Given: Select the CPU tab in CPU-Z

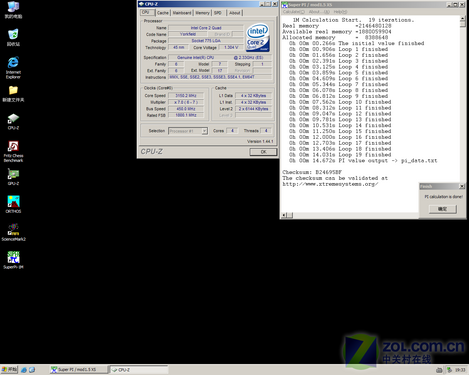Looking at the screenshot, I should point(147,12).
